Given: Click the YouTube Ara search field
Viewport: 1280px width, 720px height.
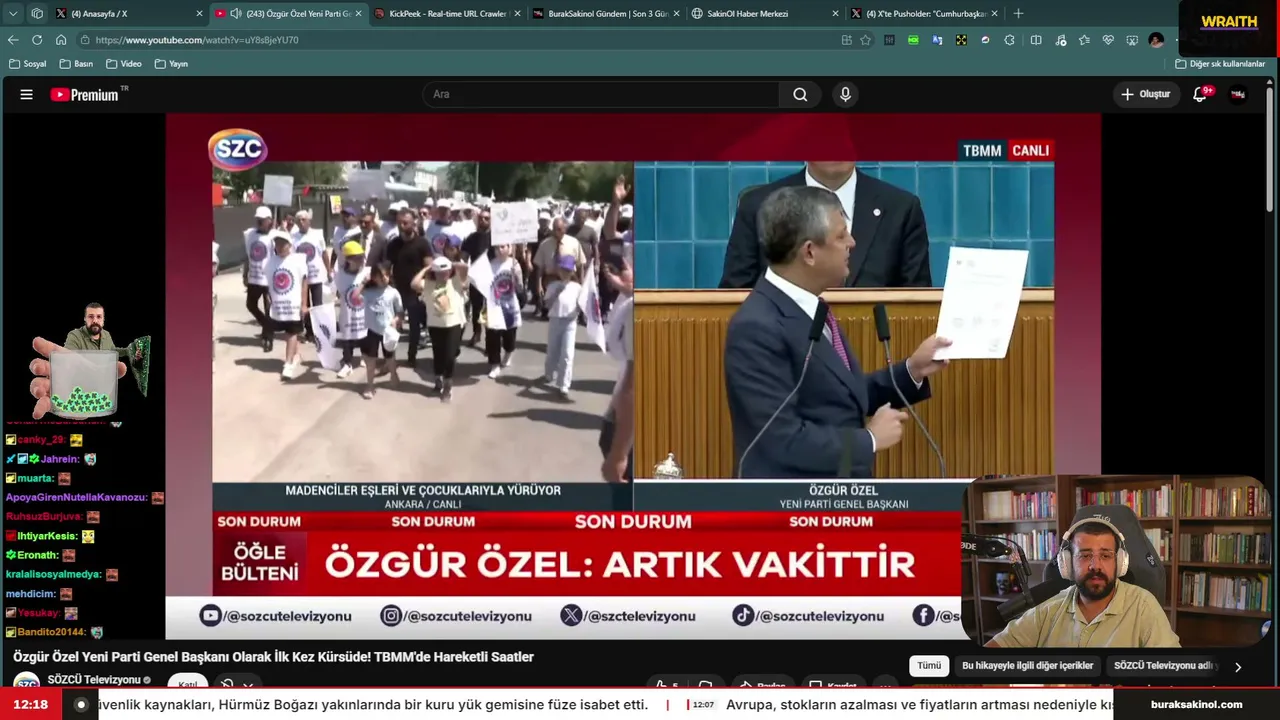Looking at the screenshot, I should [600, 94].
